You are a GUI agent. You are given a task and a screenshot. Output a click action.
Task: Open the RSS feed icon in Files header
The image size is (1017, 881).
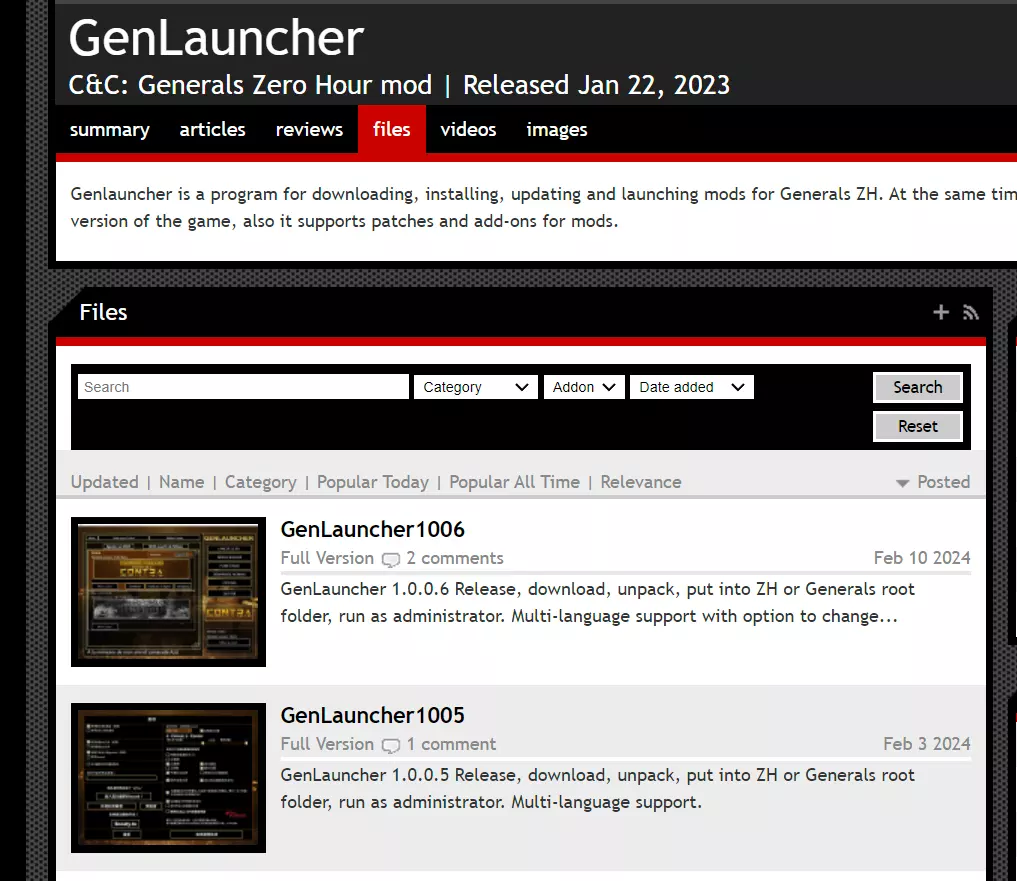970,312
